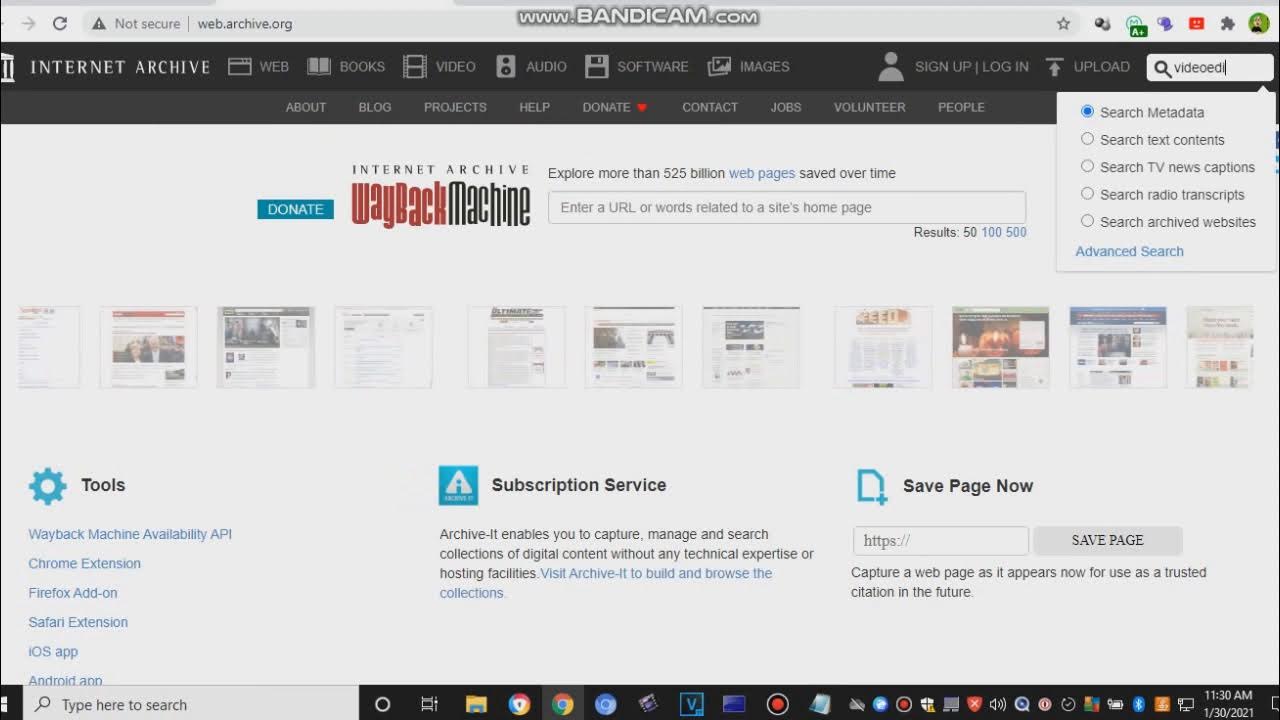This screenshot has width=1280, height=720.
Task: Click the blue DONATE button
Action: [295, 209]
